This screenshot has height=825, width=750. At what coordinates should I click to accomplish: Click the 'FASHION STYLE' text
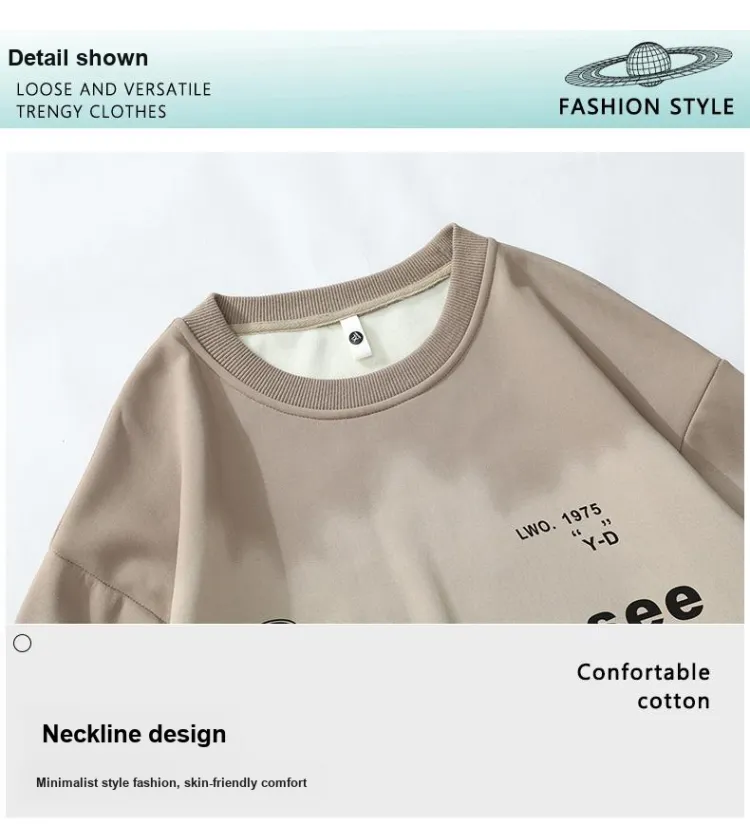(x=646, y=107)
